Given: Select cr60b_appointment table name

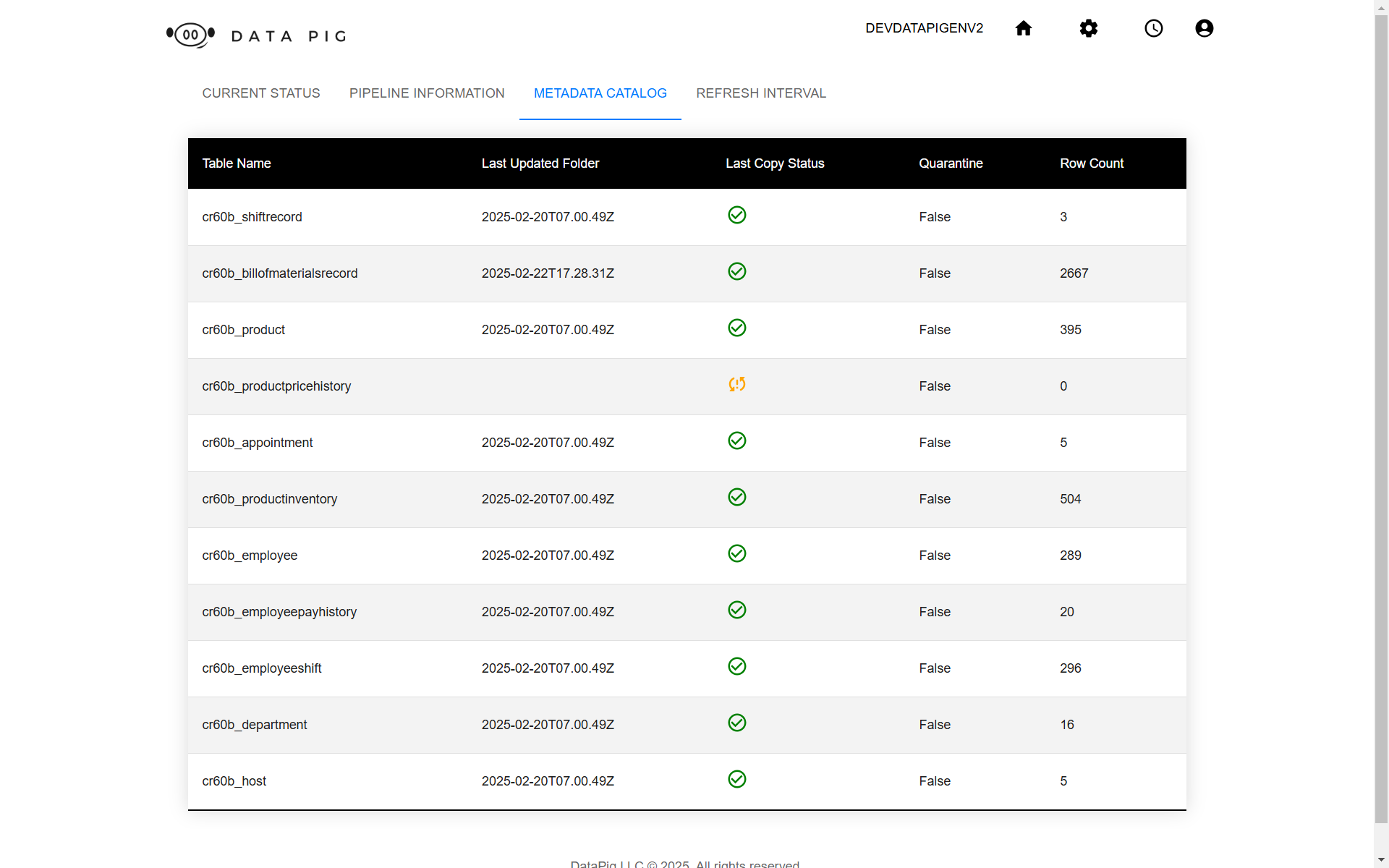Looking at the screenshot, I should pyautogui.click(x=258, y=443).
